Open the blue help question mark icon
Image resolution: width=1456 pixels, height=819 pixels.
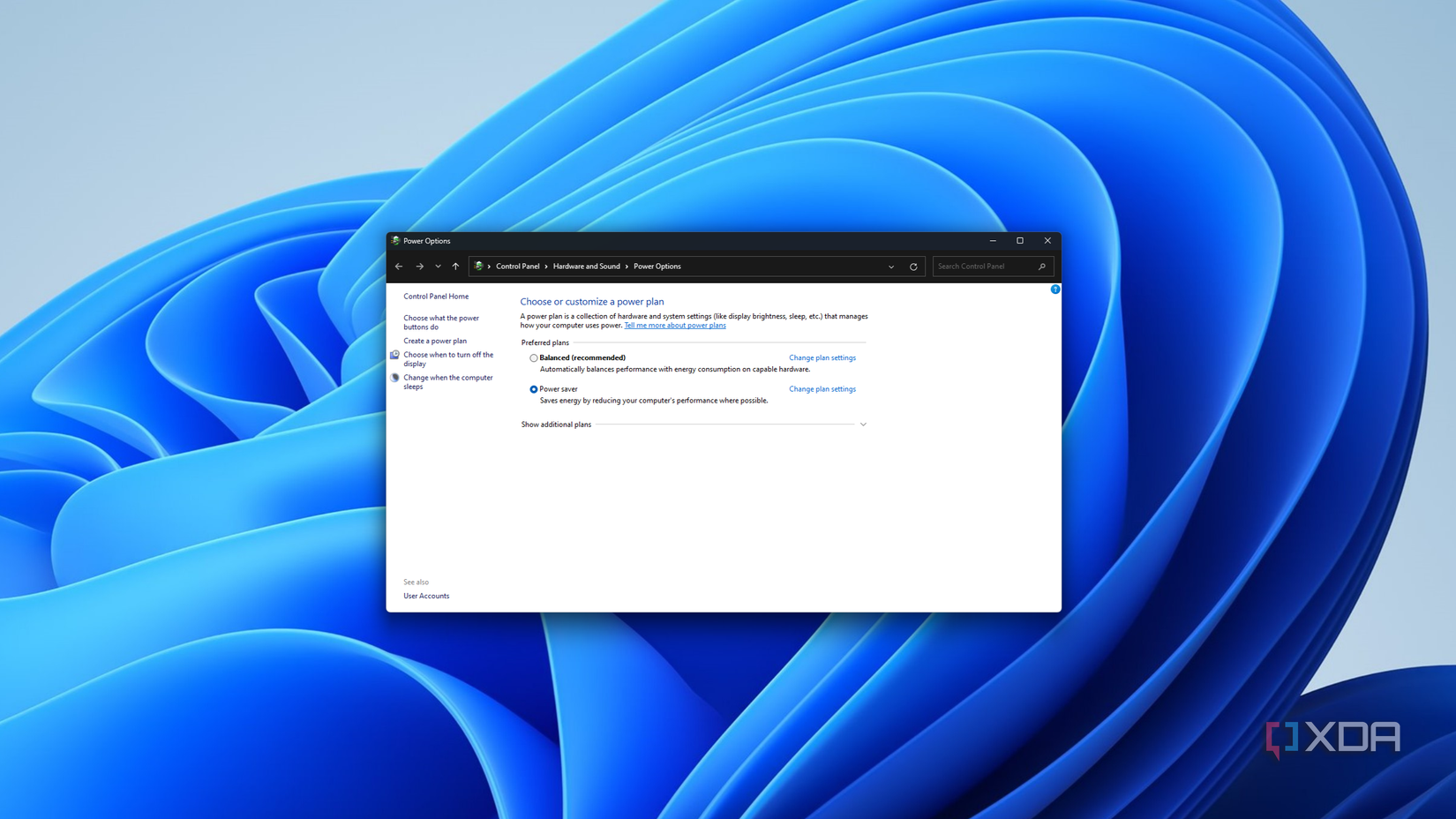click(x=1054, y=289)
